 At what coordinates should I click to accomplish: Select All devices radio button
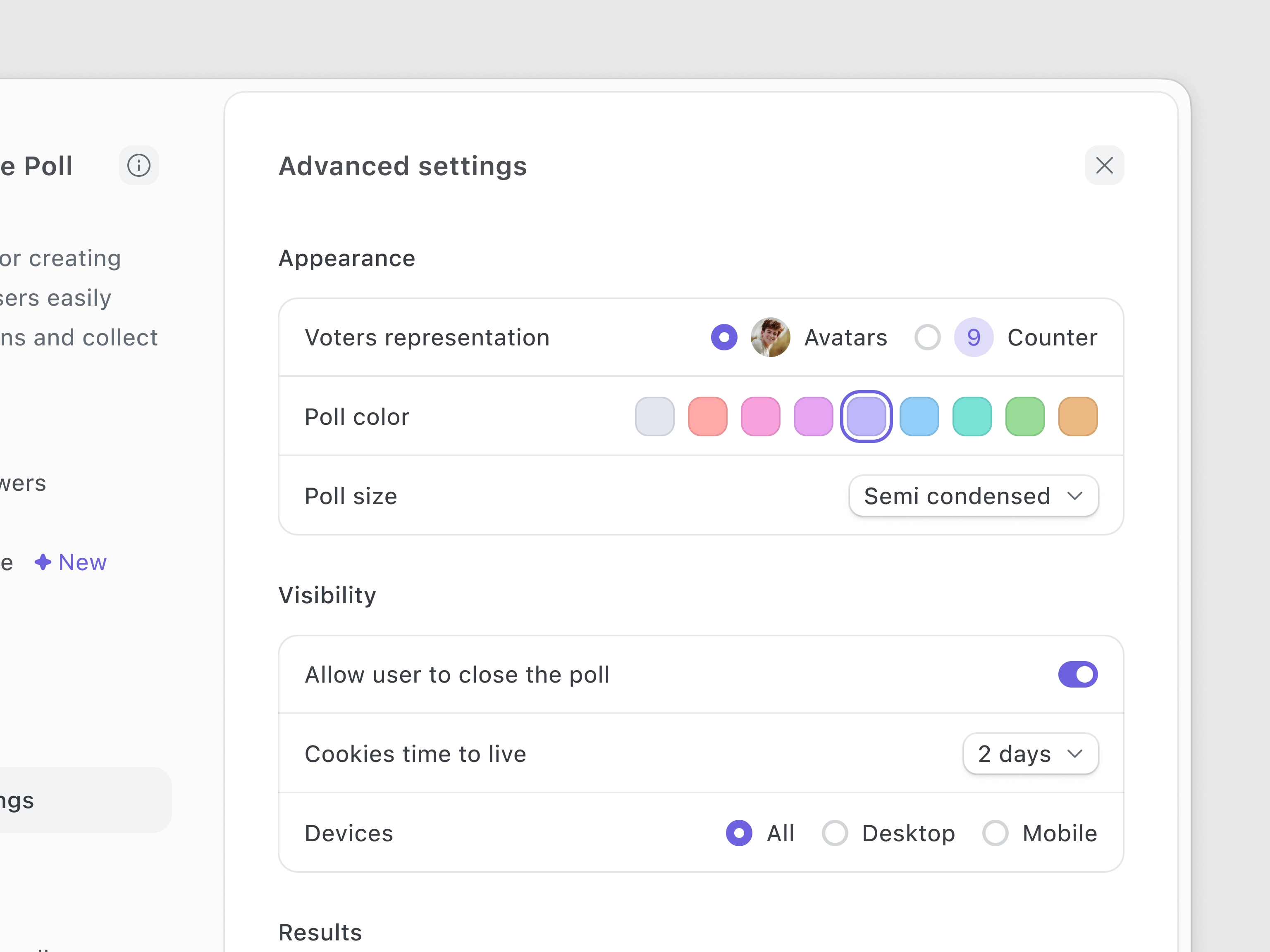click(739, 833)
